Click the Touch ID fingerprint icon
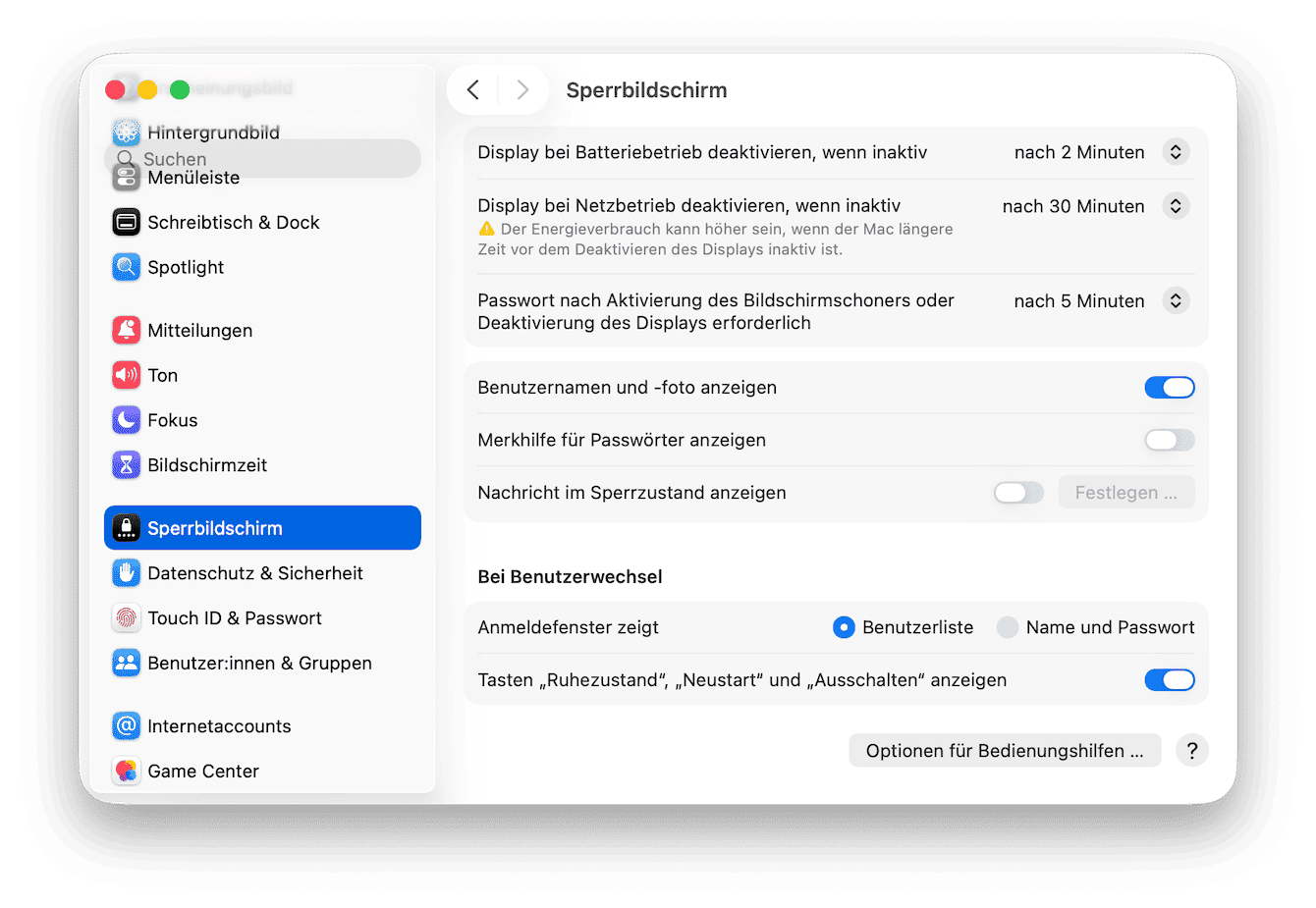This screenshot has width=1316, height=908. click(126, 618)
